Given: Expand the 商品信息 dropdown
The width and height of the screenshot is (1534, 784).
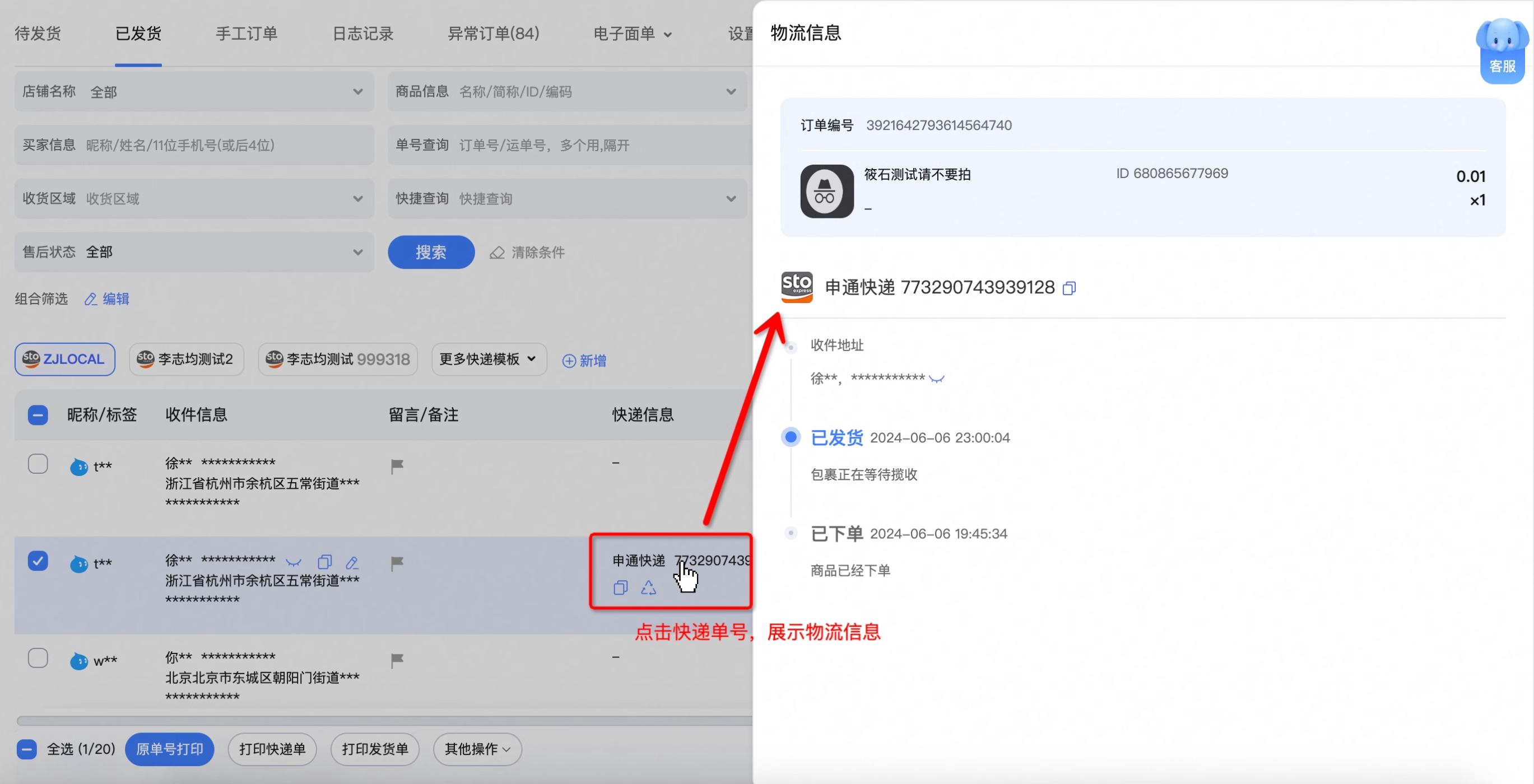Looking at the screenshot, I should pyautogui.click(x=567, y=92).
